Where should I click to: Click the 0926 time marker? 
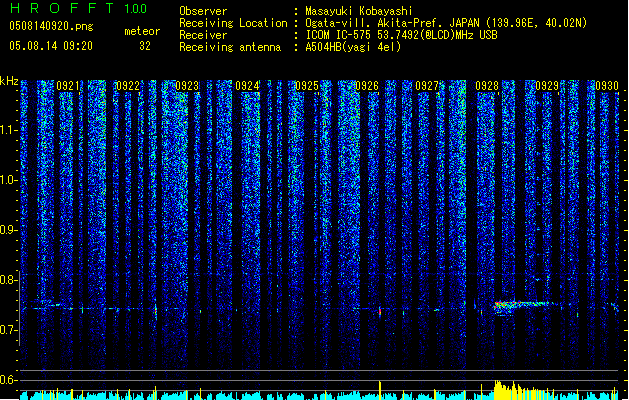367,86
